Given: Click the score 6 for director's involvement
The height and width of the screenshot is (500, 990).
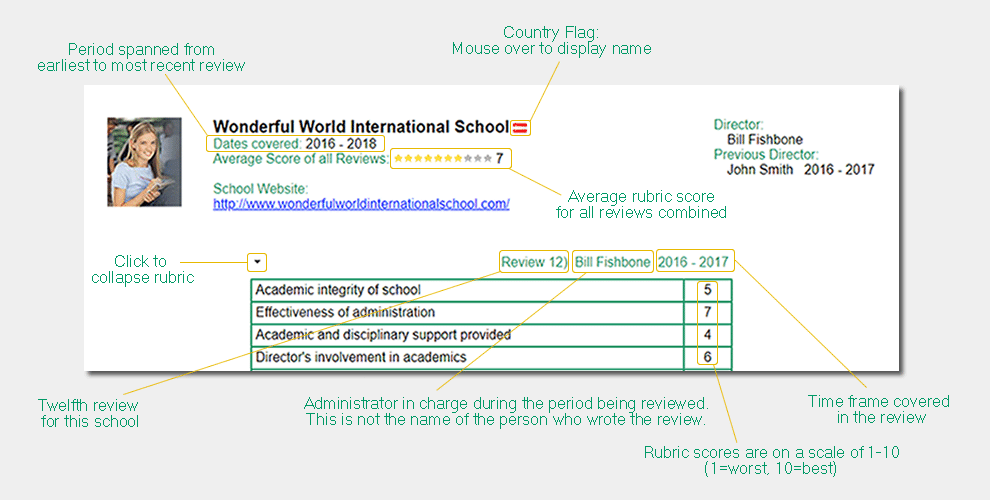Looking at the screenshot, I should 708,357.
